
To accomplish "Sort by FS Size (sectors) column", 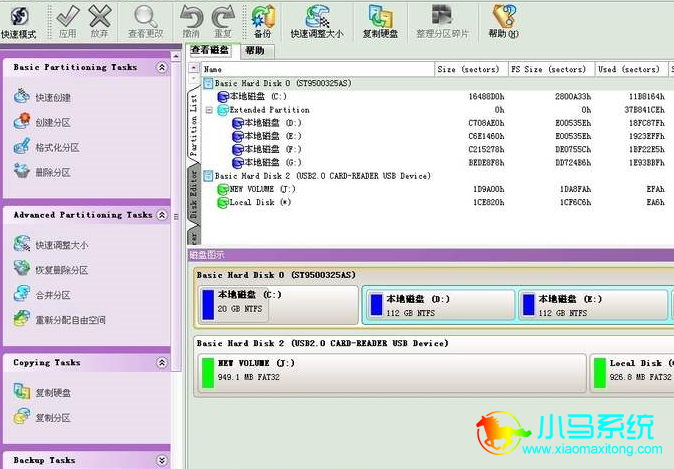I will click(551, 69).
